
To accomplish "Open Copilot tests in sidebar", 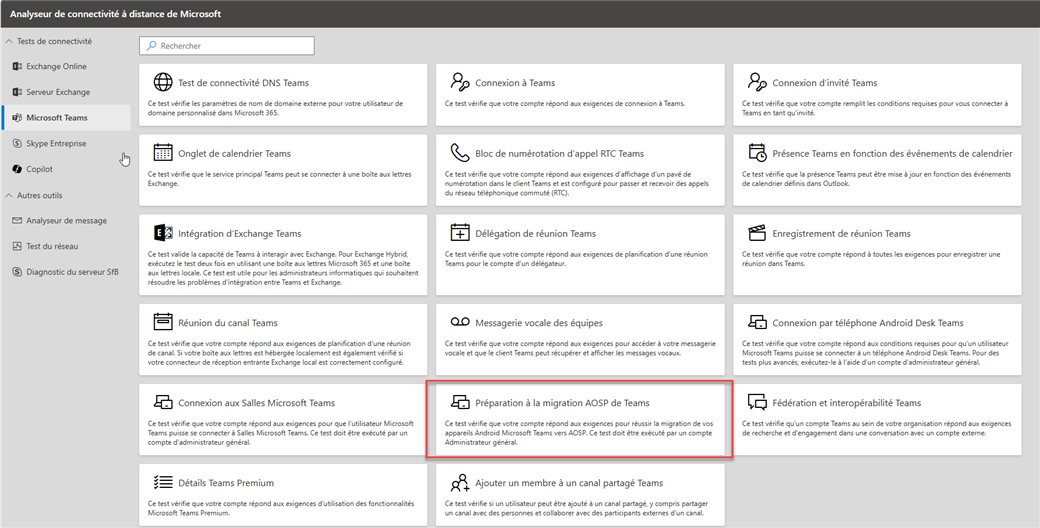I will click(x=66, y=169).
